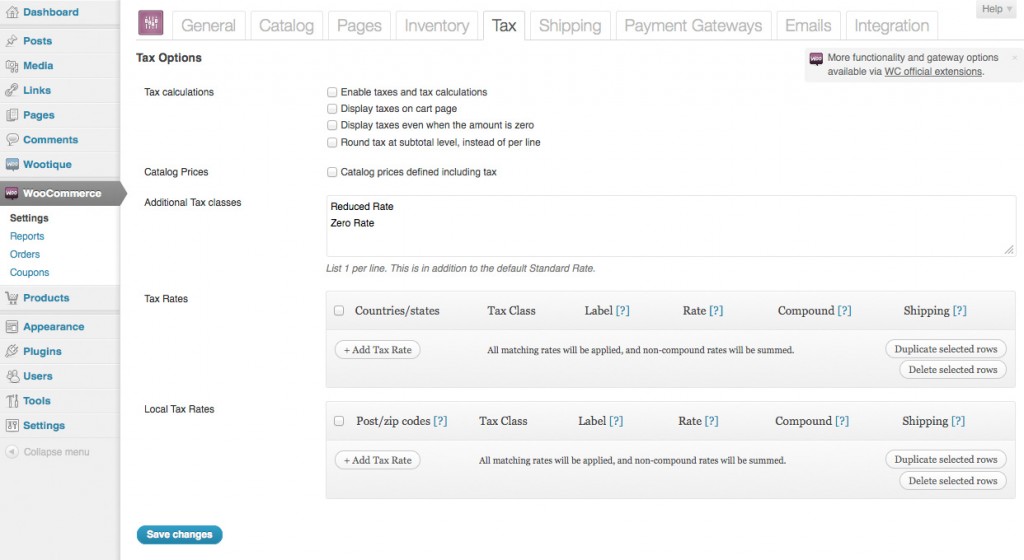Open the Help dropdown at top right
The width and height of the screenshot is (1024, 560).
click(997, 9)
